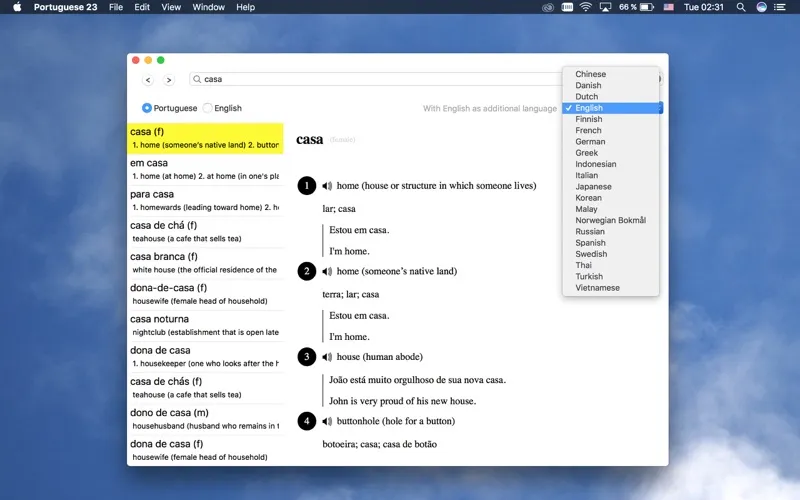Image resolution: width=800 pixels, height=500 pixels.
Task: Open the US flag input source menu
Action: click(x=668, y=7)
